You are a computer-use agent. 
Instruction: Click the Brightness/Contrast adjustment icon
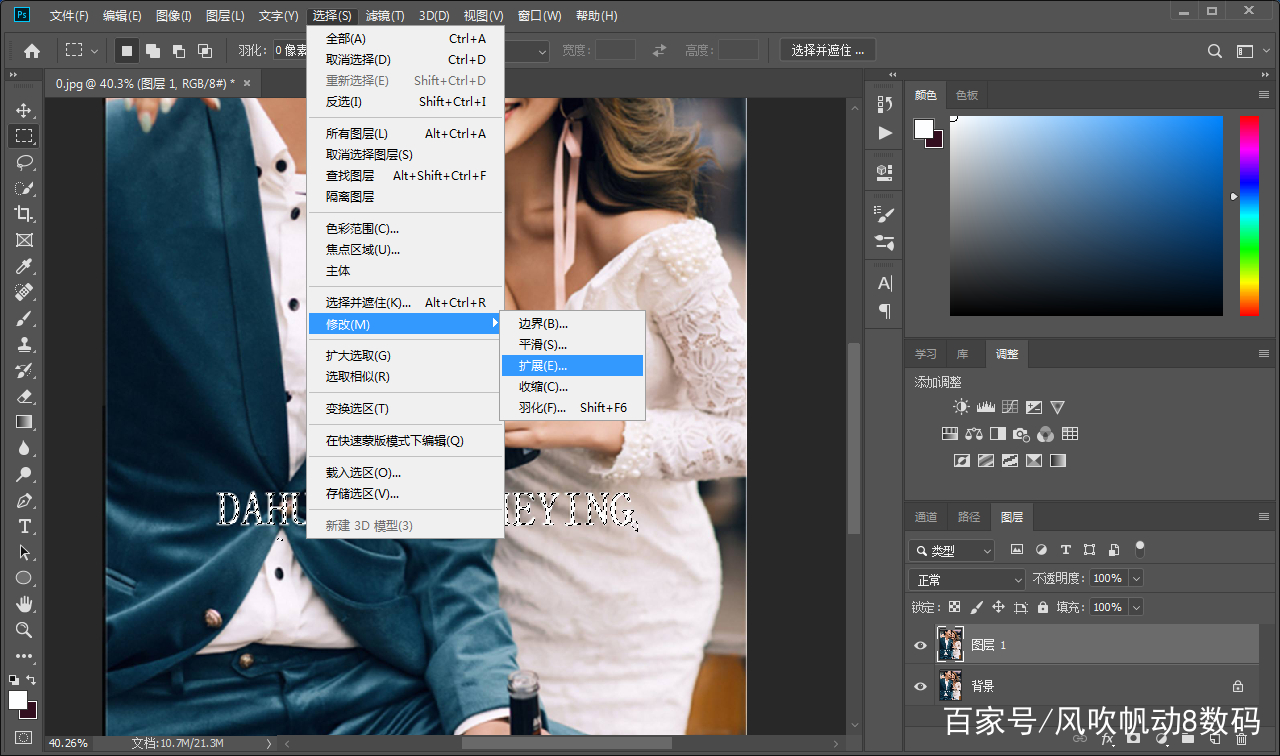coord(961,407)
